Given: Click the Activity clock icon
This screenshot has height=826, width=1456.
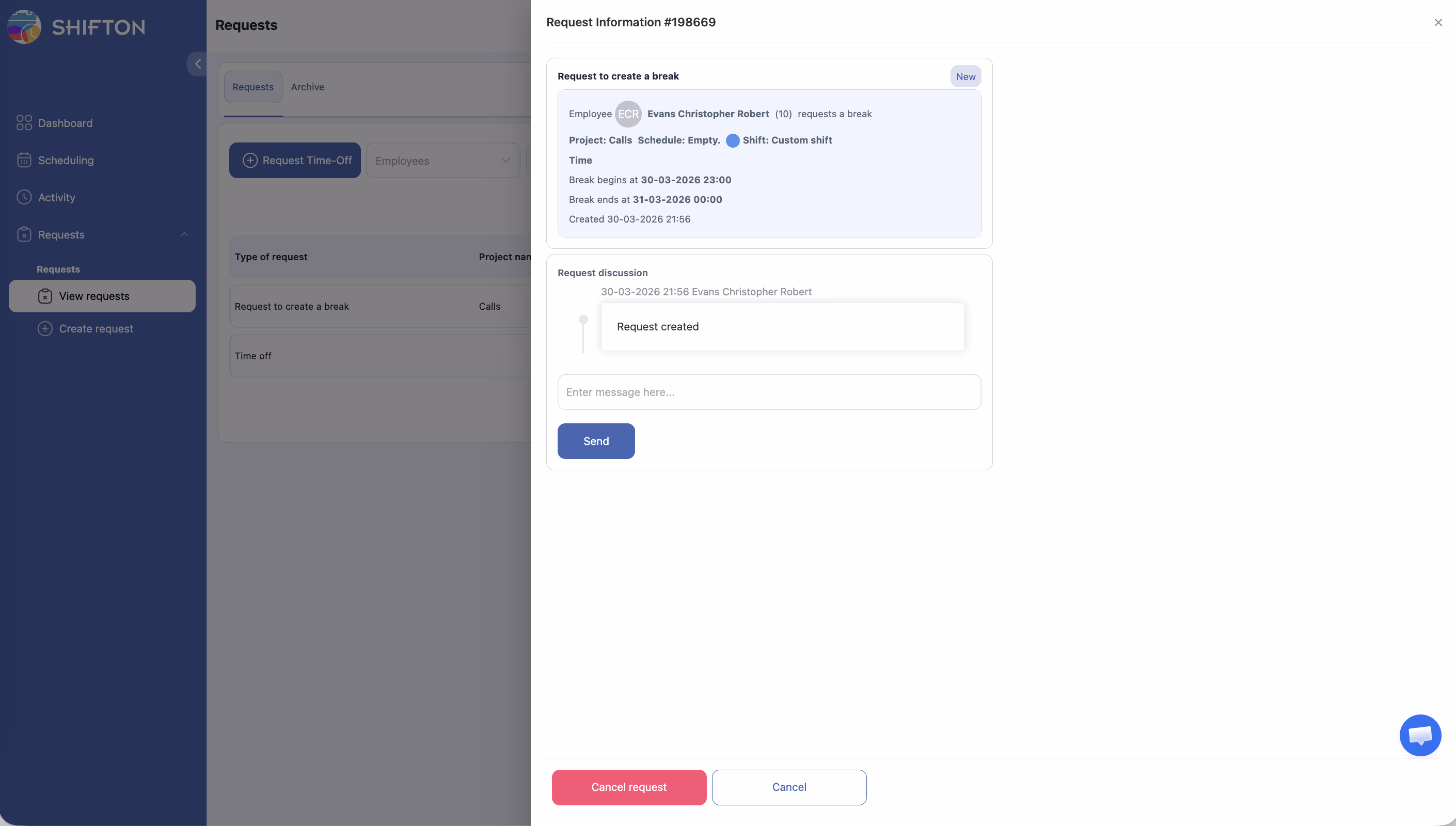Looking at the screenshot, I should coord(24,197).
